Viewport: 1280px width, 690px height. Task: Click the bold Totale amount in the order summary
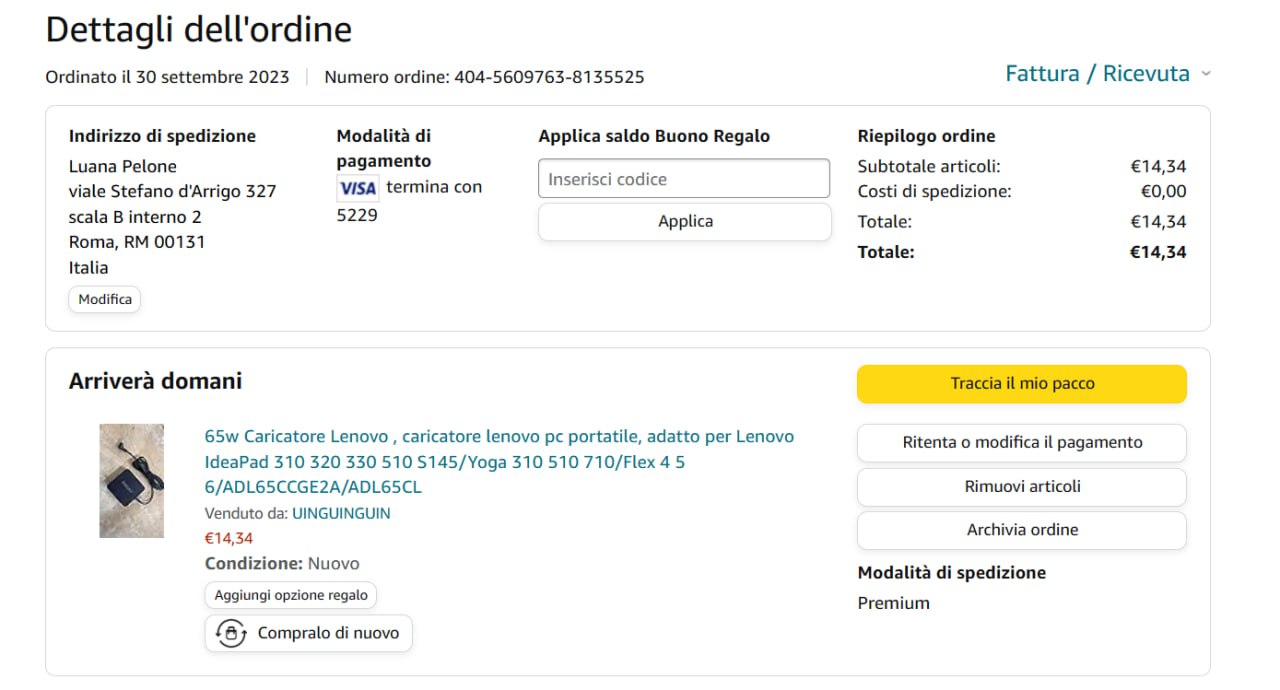(1157, 252)
